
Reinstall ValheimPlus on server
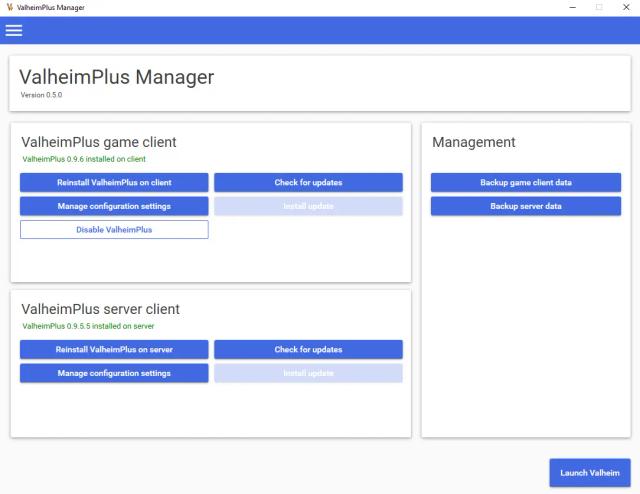coord(114,349)
